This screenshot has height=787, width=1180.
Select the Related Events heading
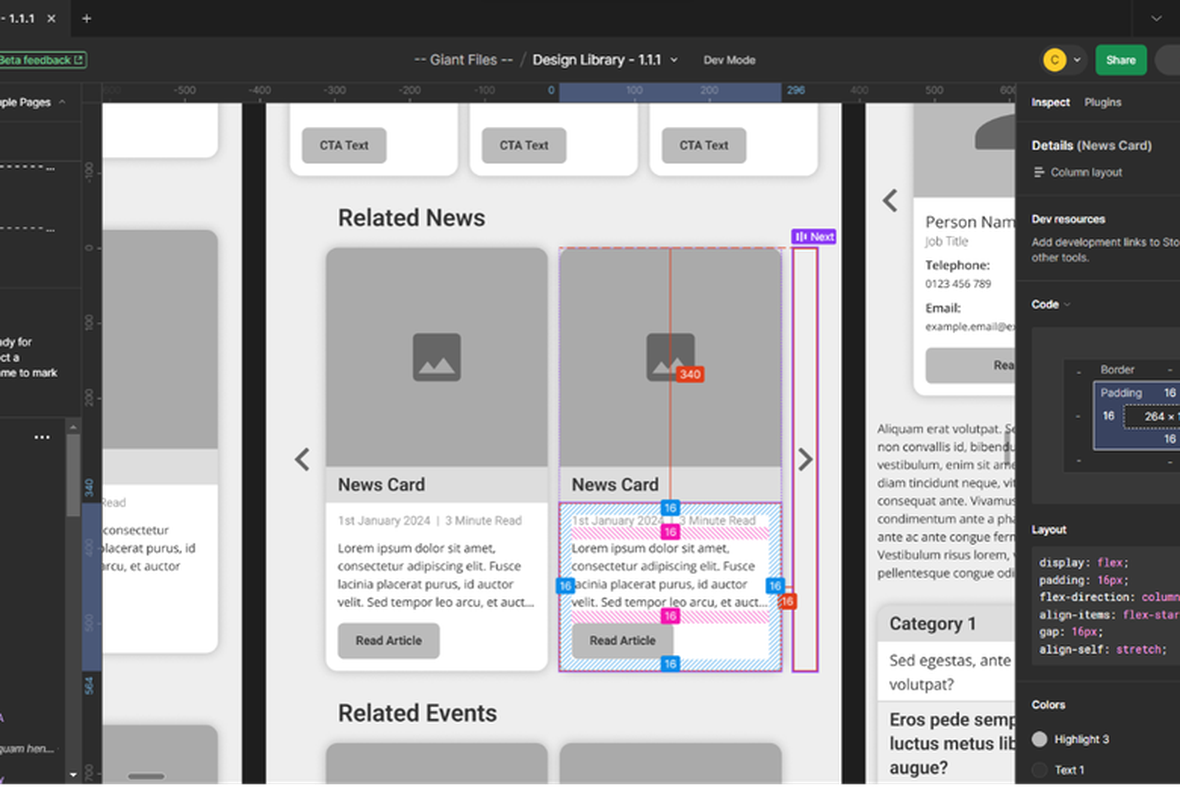(x=417, y=713)
